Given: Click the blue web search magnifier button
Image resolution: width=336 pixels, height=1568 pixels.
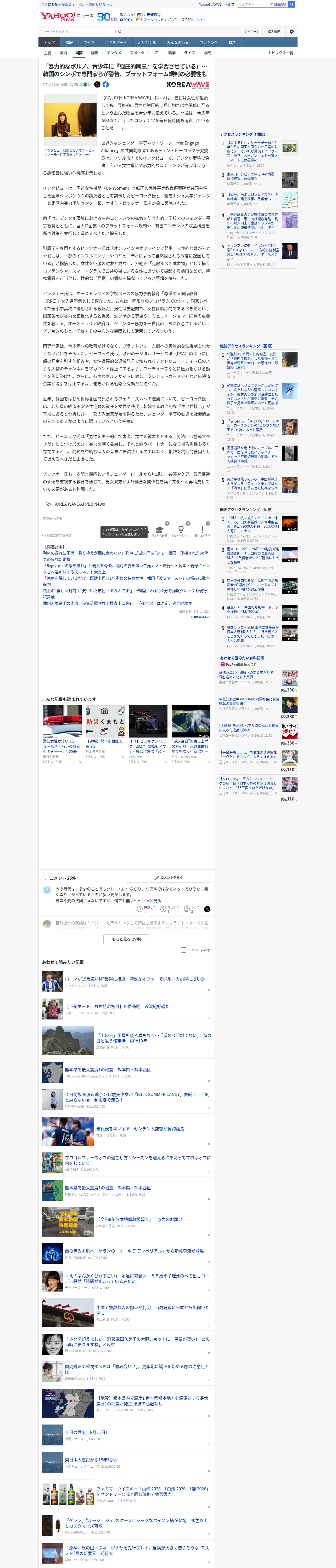Looking at the screenshot, I should click(292, 4).
